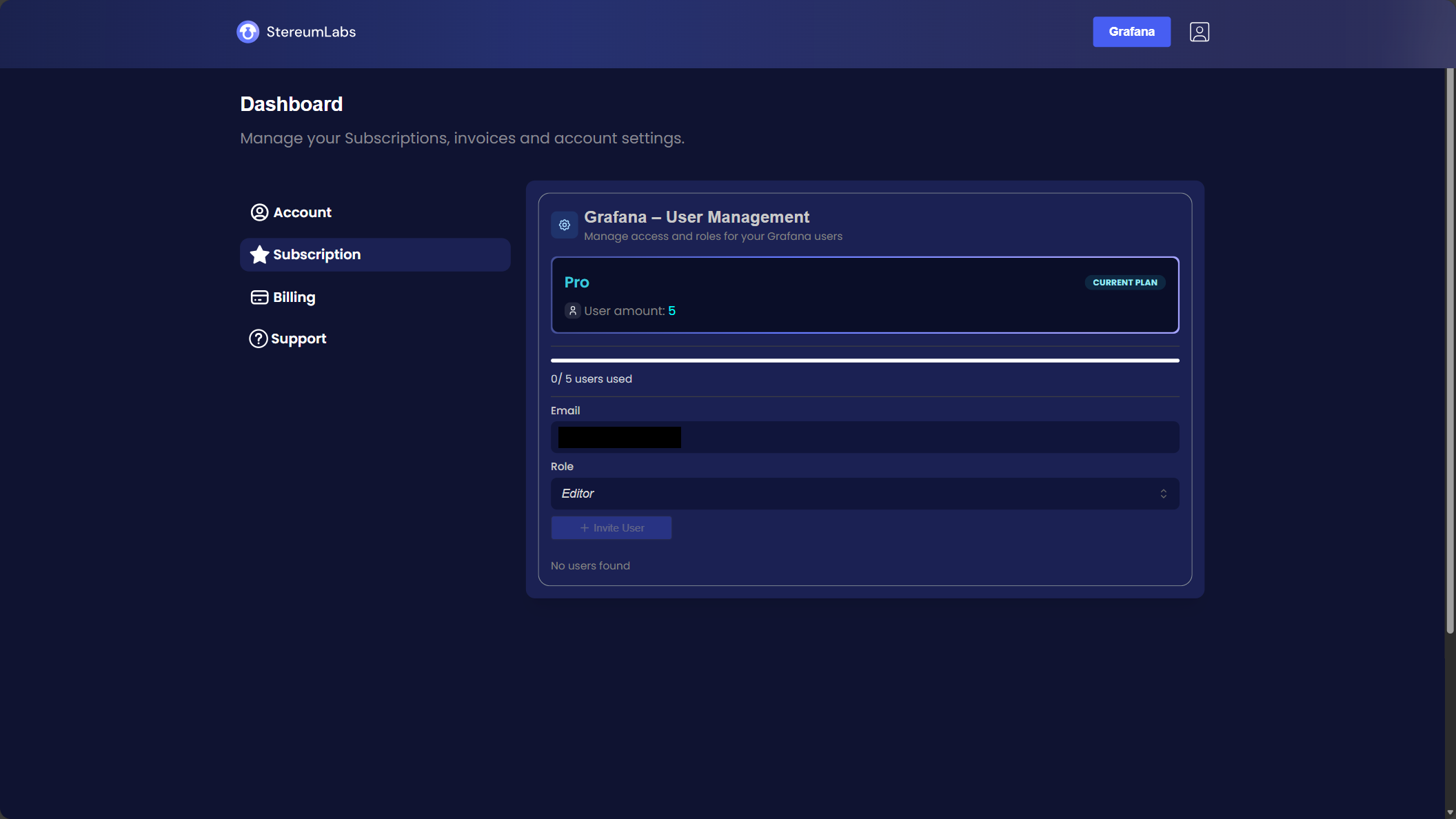Open the Billing menu item
The image size is (1456, 819).
click(375, 297)
